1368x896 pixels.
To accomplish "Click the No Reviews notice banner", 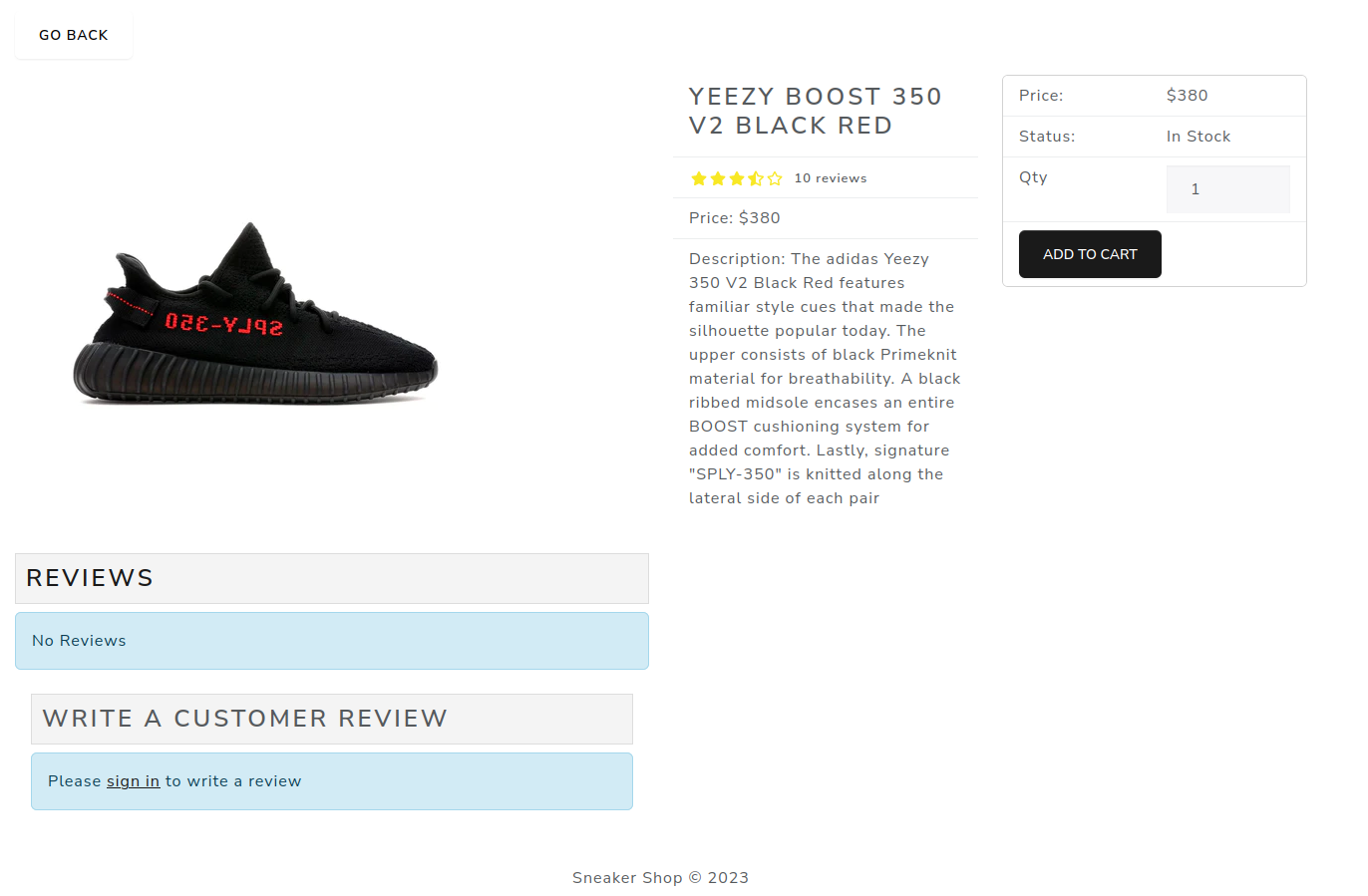I will point(331,640).
